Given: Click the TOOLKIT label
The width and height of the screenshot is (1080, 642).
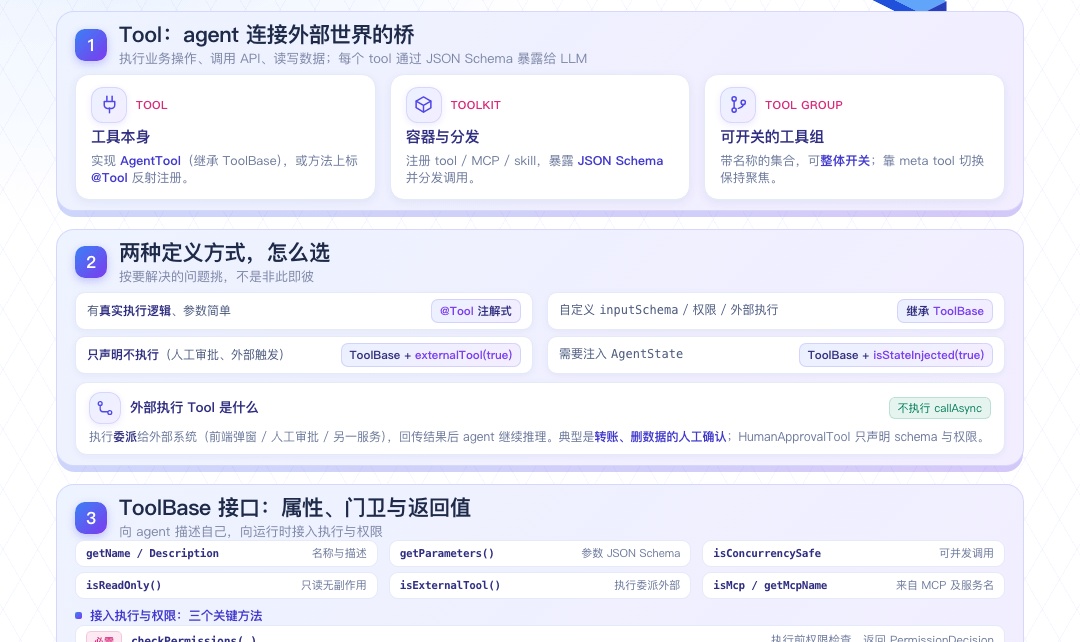Looking at the screenshot, I should coord(475,105).
